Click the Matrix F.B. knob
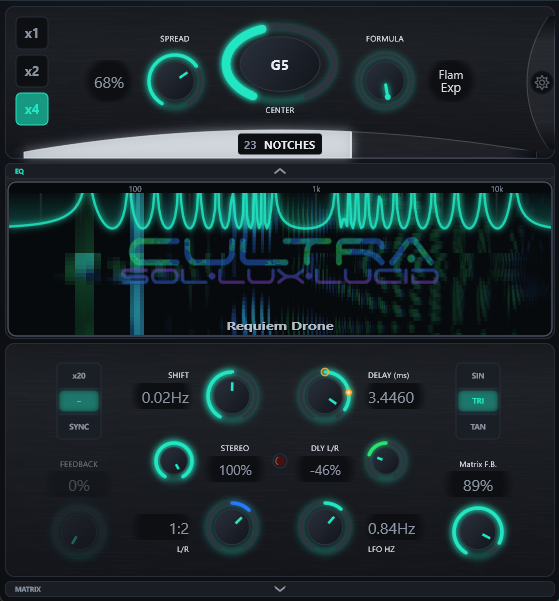 coord(478,531)
